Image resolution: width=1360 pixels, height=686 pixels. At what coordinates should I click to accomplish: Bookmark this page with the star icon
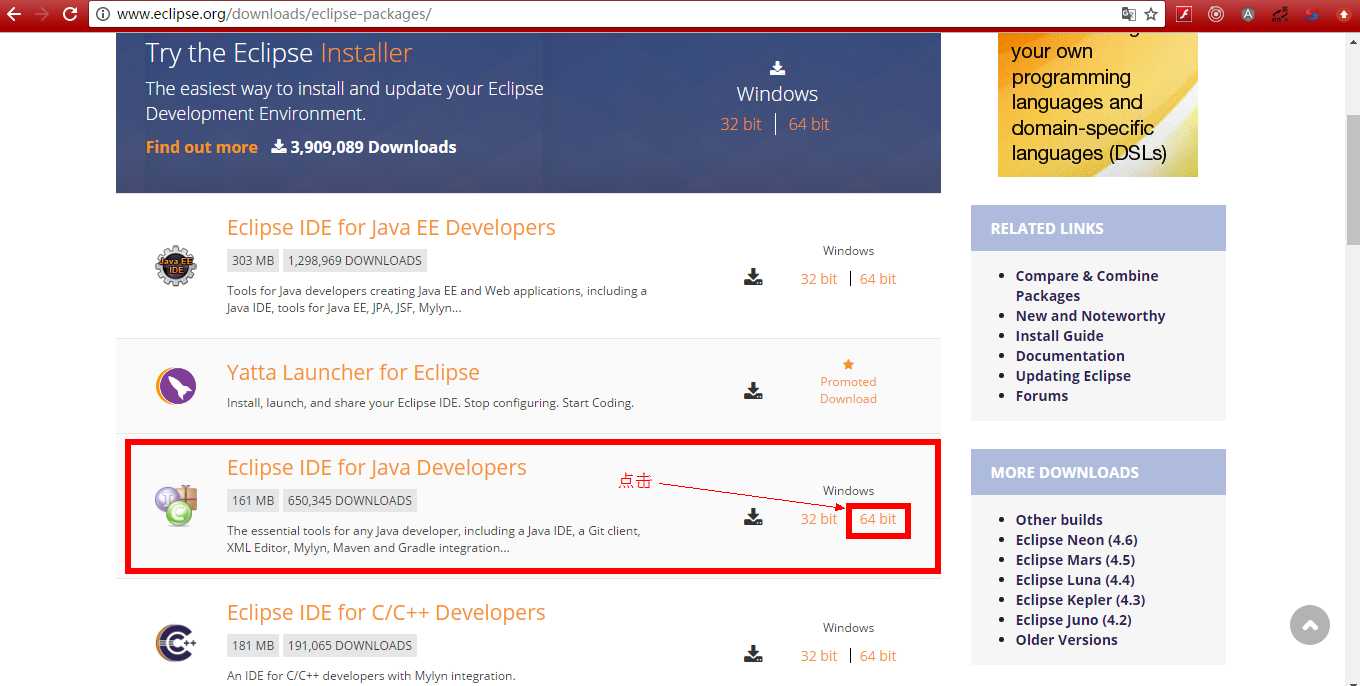[x=1151, y=14]
